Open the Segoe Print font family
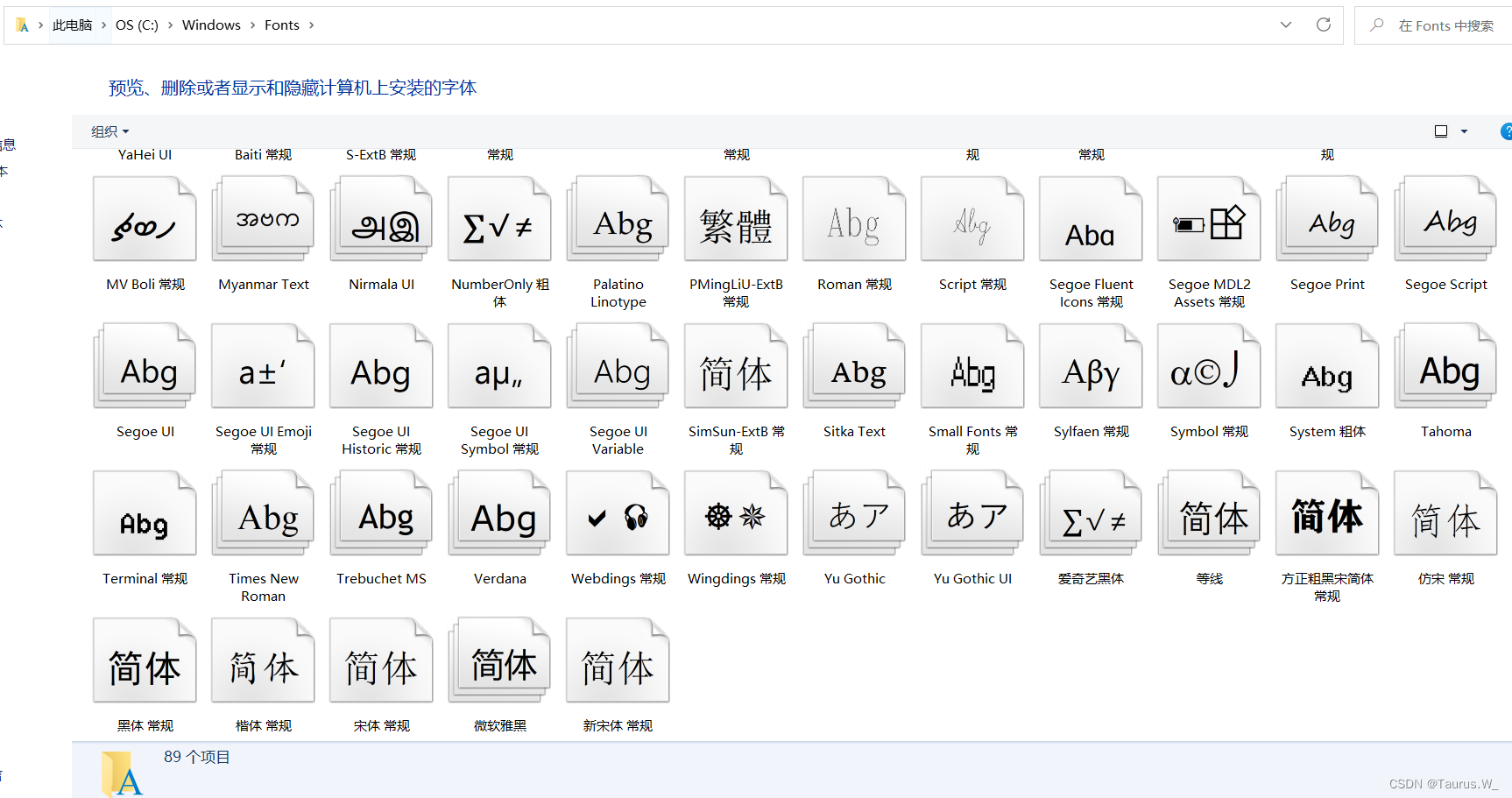The image size is (1512, 798). tap(1327, 219)
